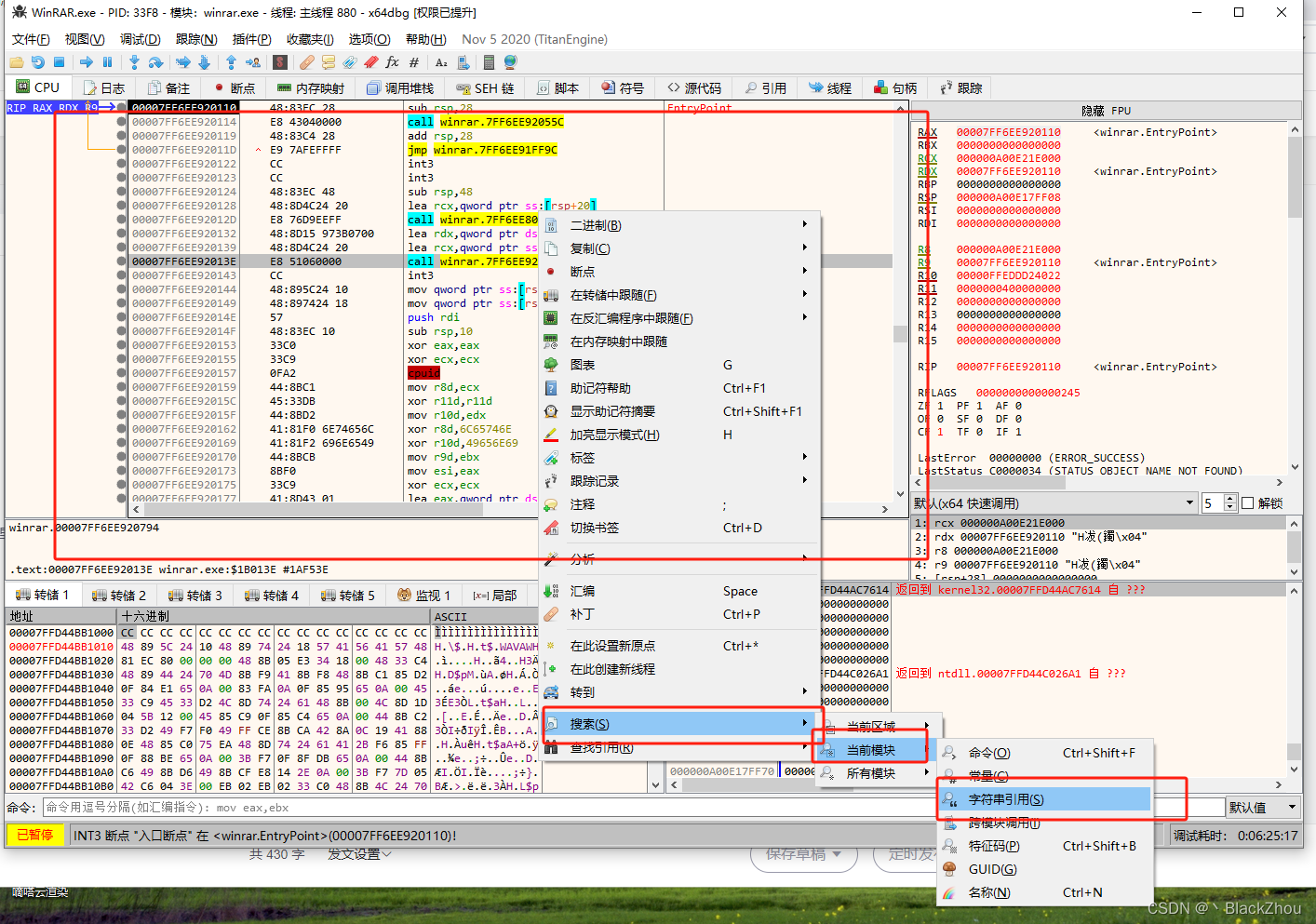Click the Pause execution icon
Viewport: 1316px width, 924px height.
107,62
